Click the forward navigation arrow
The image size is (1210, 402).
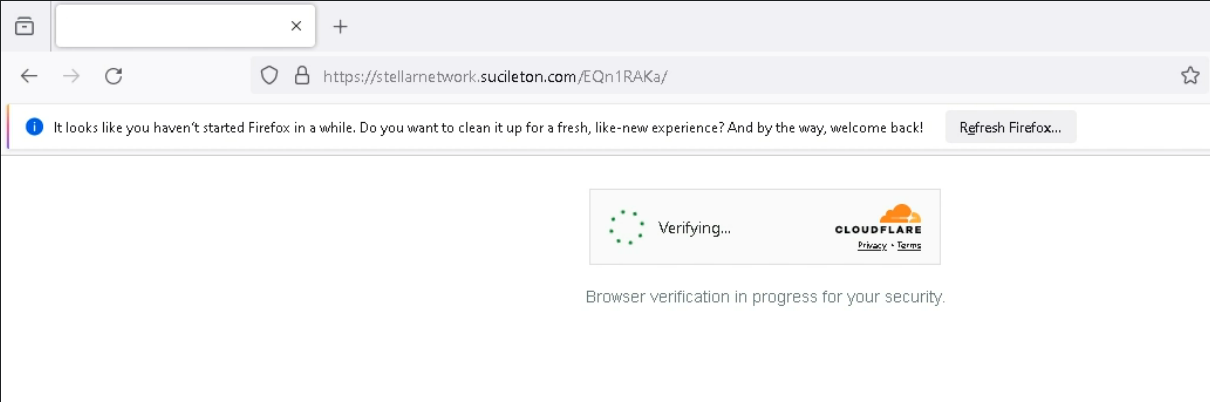71,76
